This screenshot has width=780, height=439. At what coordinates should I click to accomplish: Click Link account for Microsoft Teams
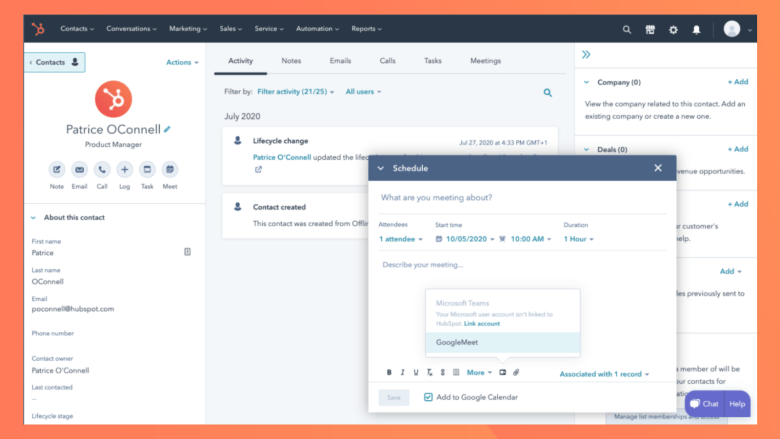point(482,324)
